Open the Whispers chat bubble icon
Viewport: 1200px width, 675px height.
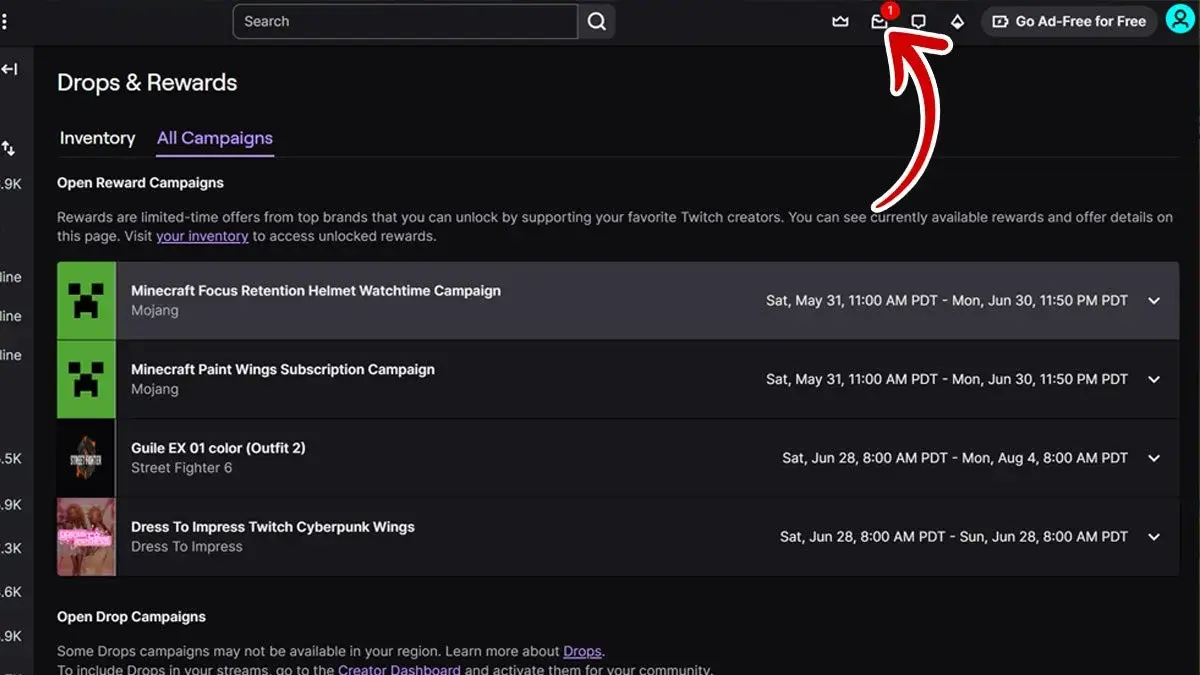[918, 21]
